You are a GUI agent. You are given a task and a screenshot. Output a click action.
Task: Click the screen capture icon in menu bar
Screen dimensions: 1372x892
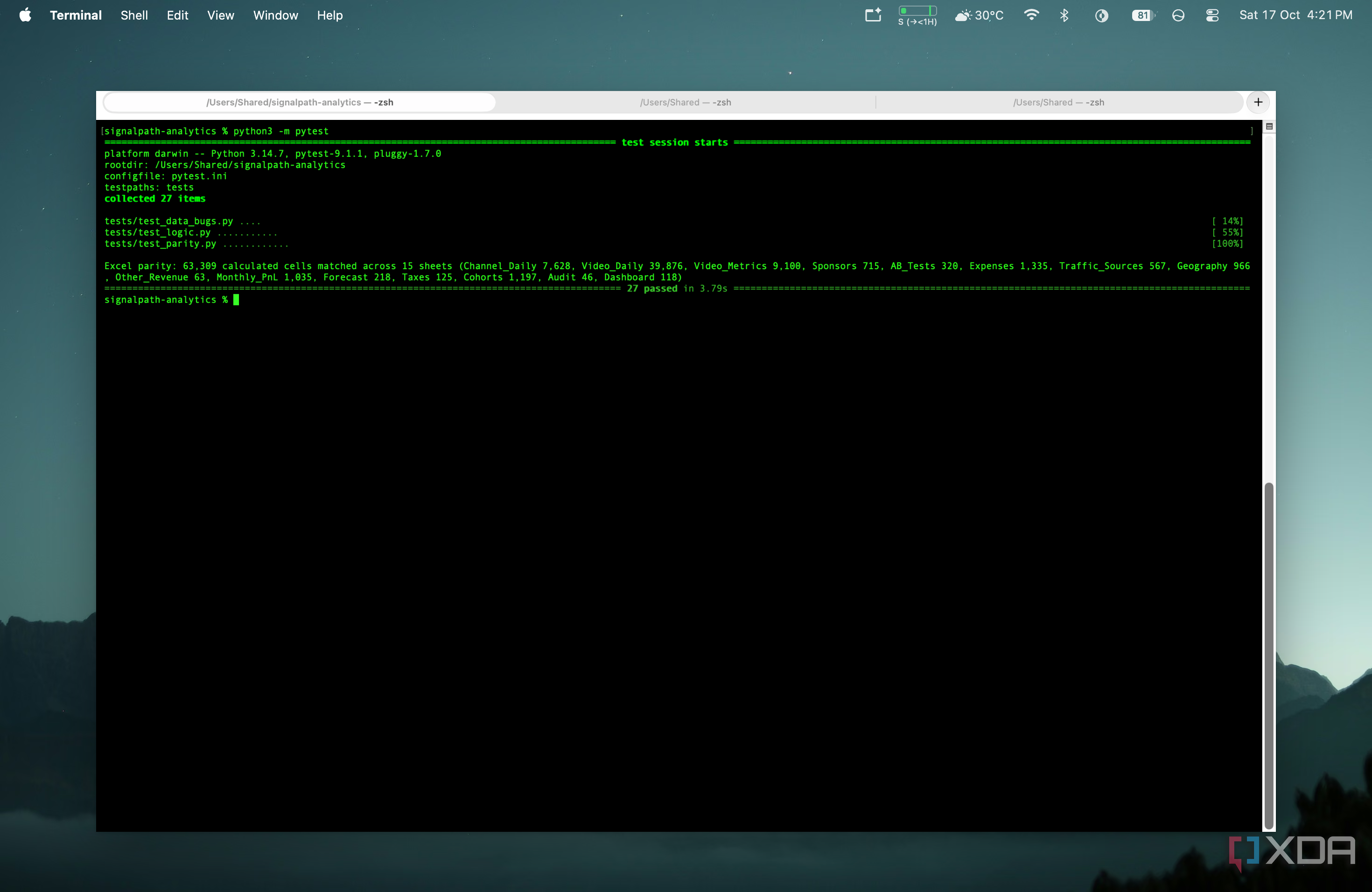coord(873,15)
